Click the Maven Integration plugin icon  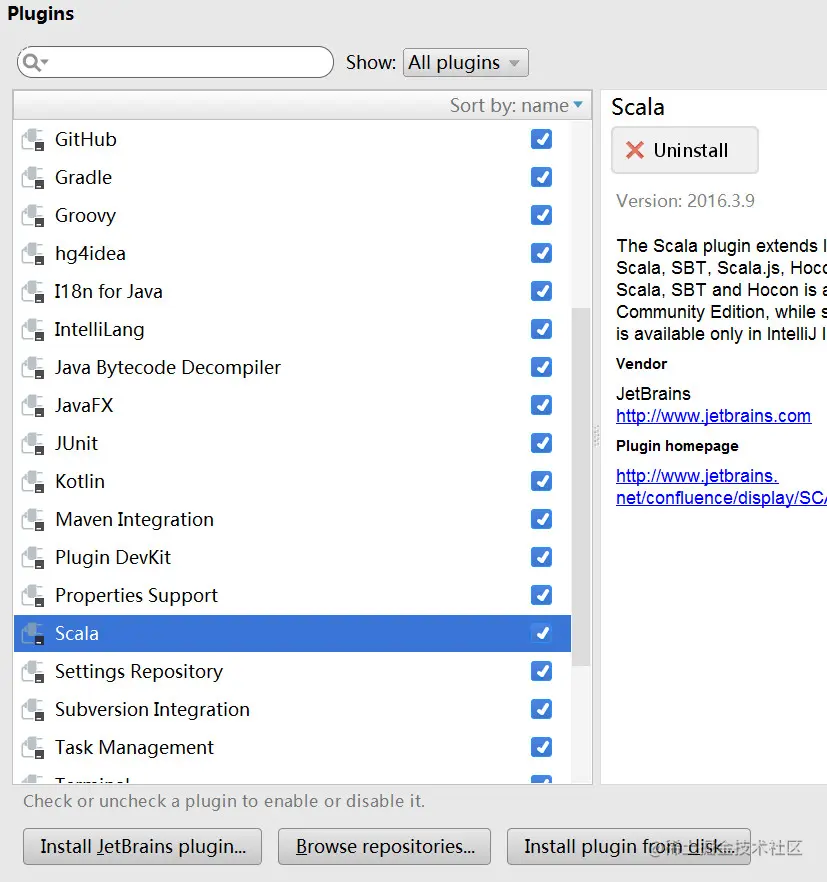(33, 519)
